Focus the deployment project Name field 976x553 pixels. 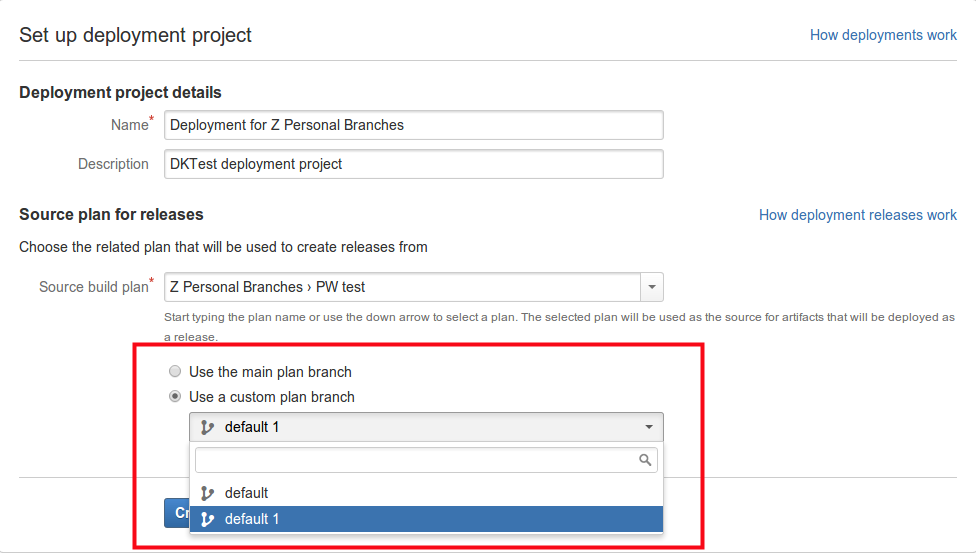414,125
